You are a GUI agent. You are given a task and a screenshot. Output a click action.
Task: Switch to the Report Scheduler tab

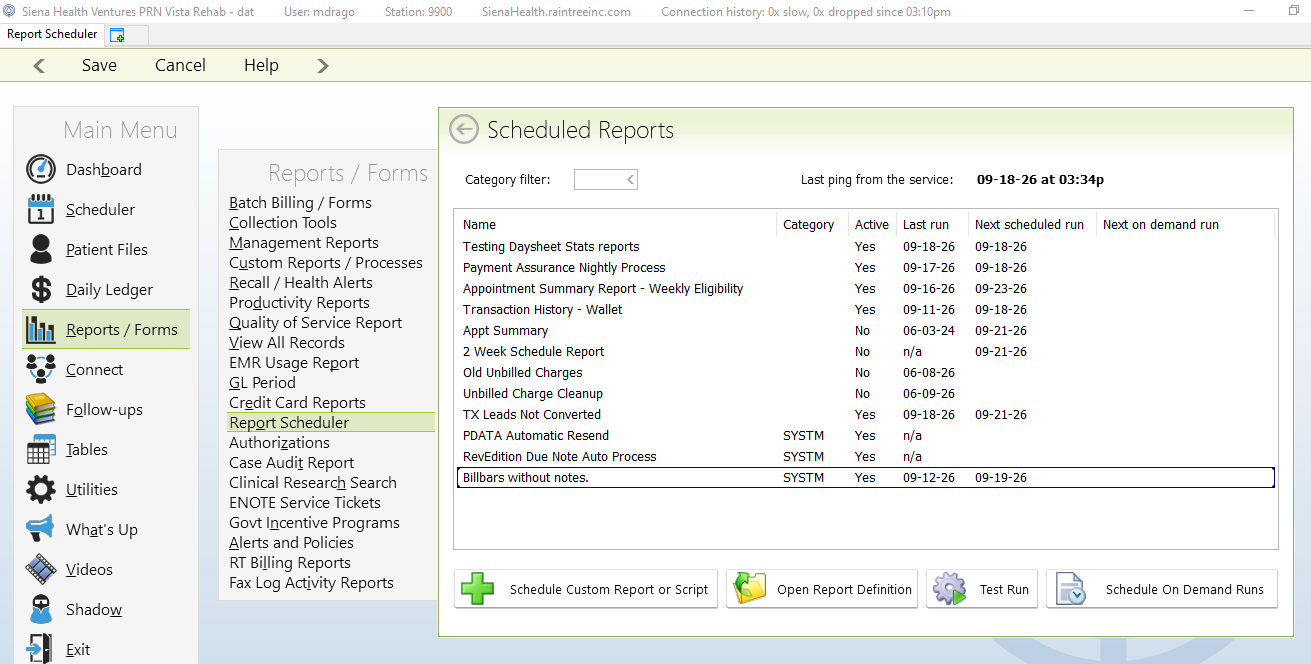click(x=52, y=34)
